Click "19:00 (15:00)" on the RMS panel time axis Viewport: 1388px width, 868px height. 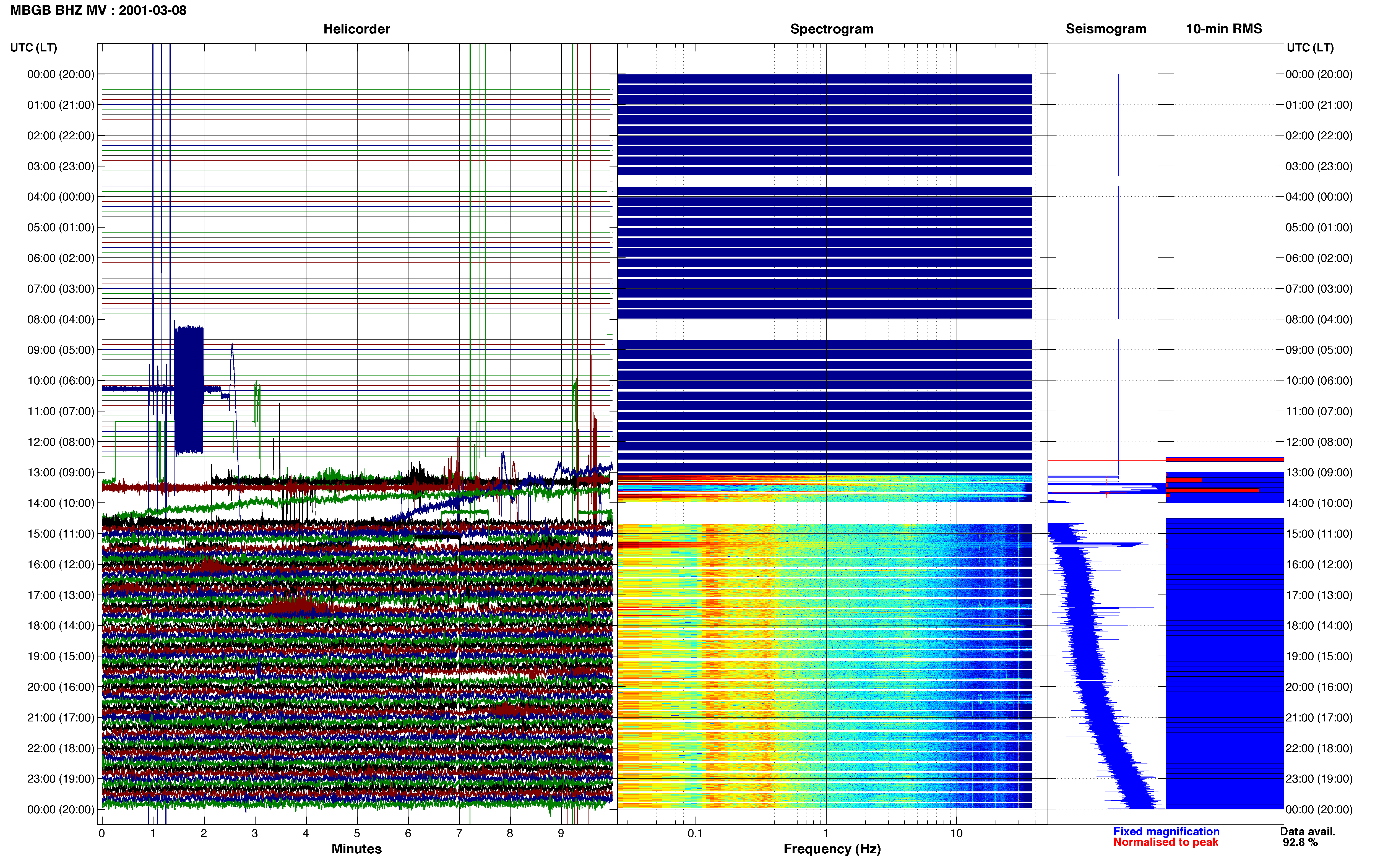(x=1319, y=656)
